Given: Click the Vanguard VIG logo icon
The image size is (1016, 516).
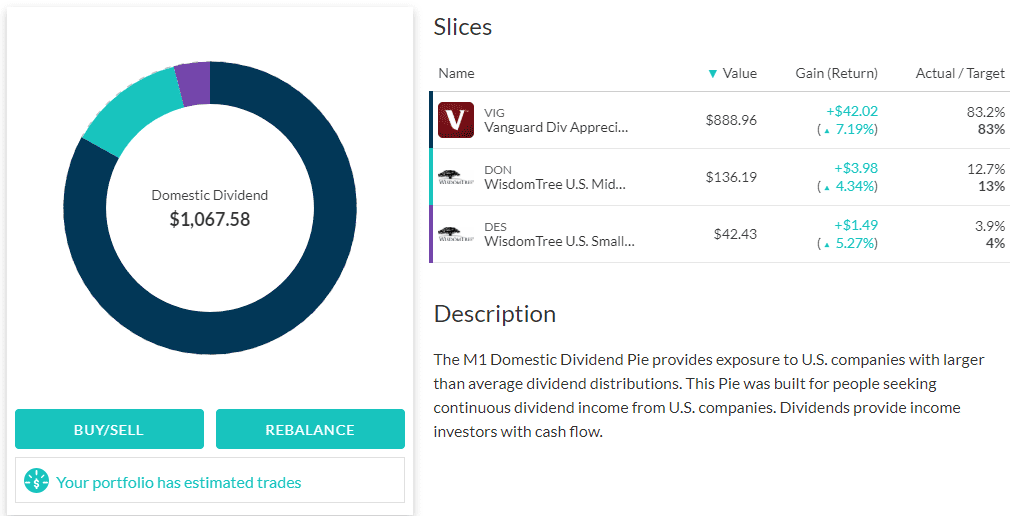Looking at the screenshot, I should pyautogui.click(x=456, y=120).
